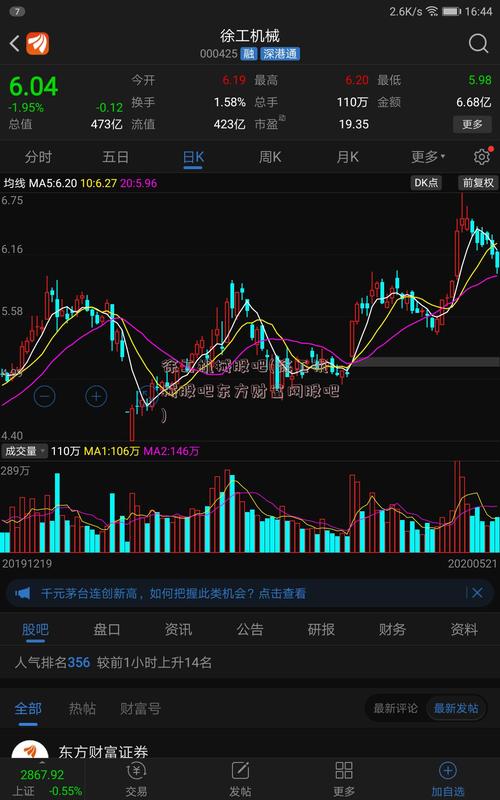Open the 研报 research tab
The width and height of the screenshot is (500, 800).
point(321,629)
